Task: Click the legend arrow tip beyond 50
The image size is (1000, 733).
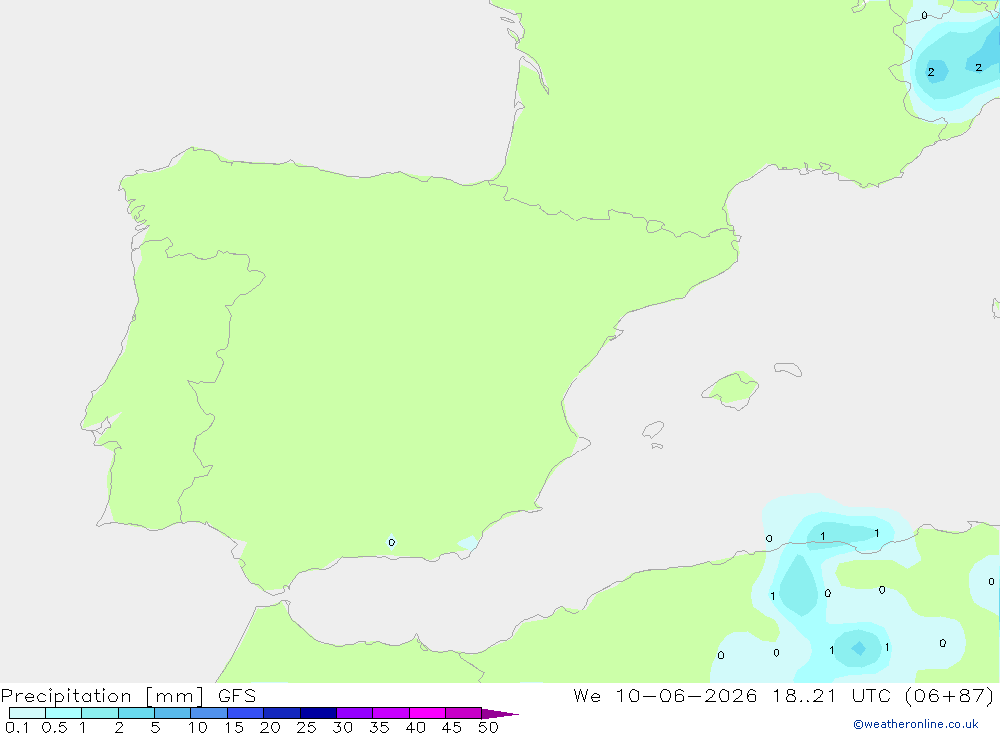Action: 501,713
